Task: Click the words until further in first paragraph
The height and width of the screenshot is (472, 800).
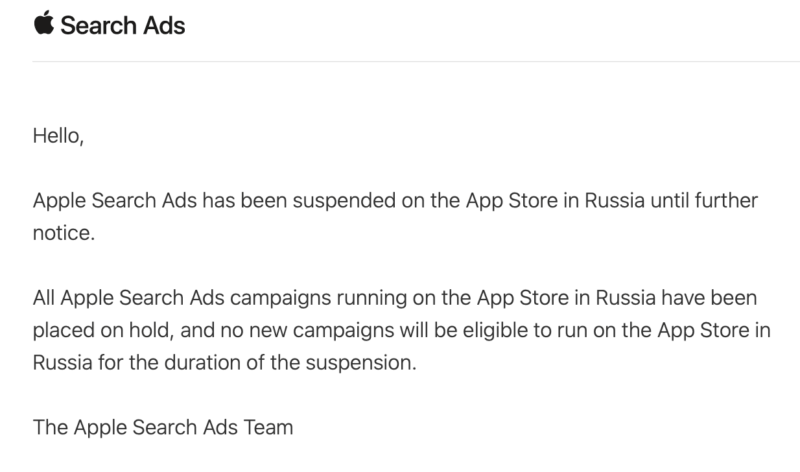Action: [704, 201]
